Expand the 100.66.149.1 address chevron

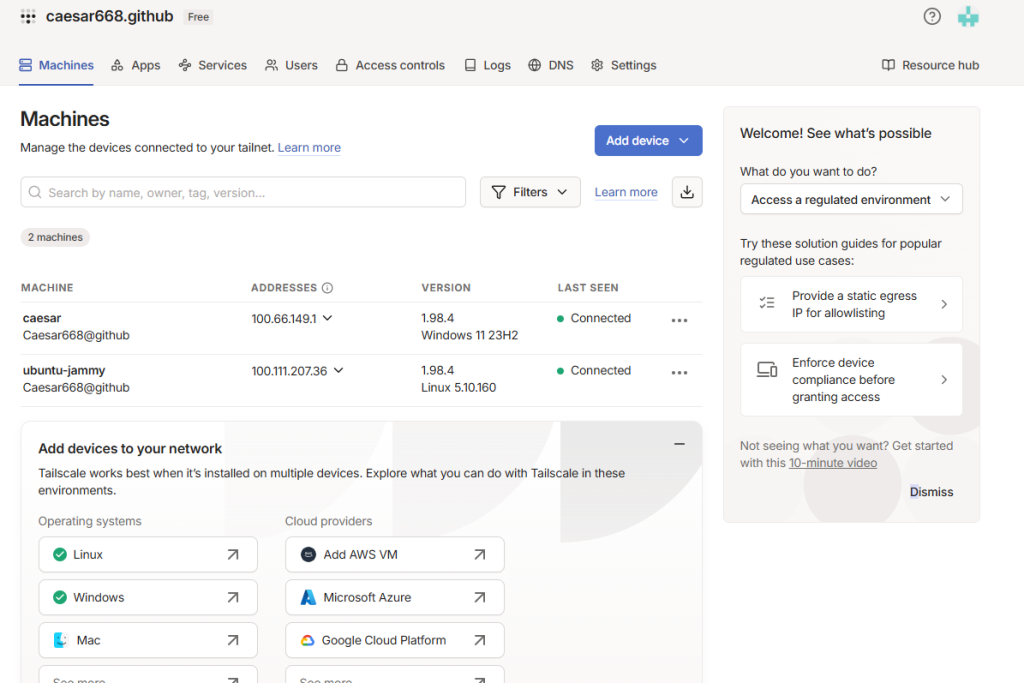pos(328,318)
